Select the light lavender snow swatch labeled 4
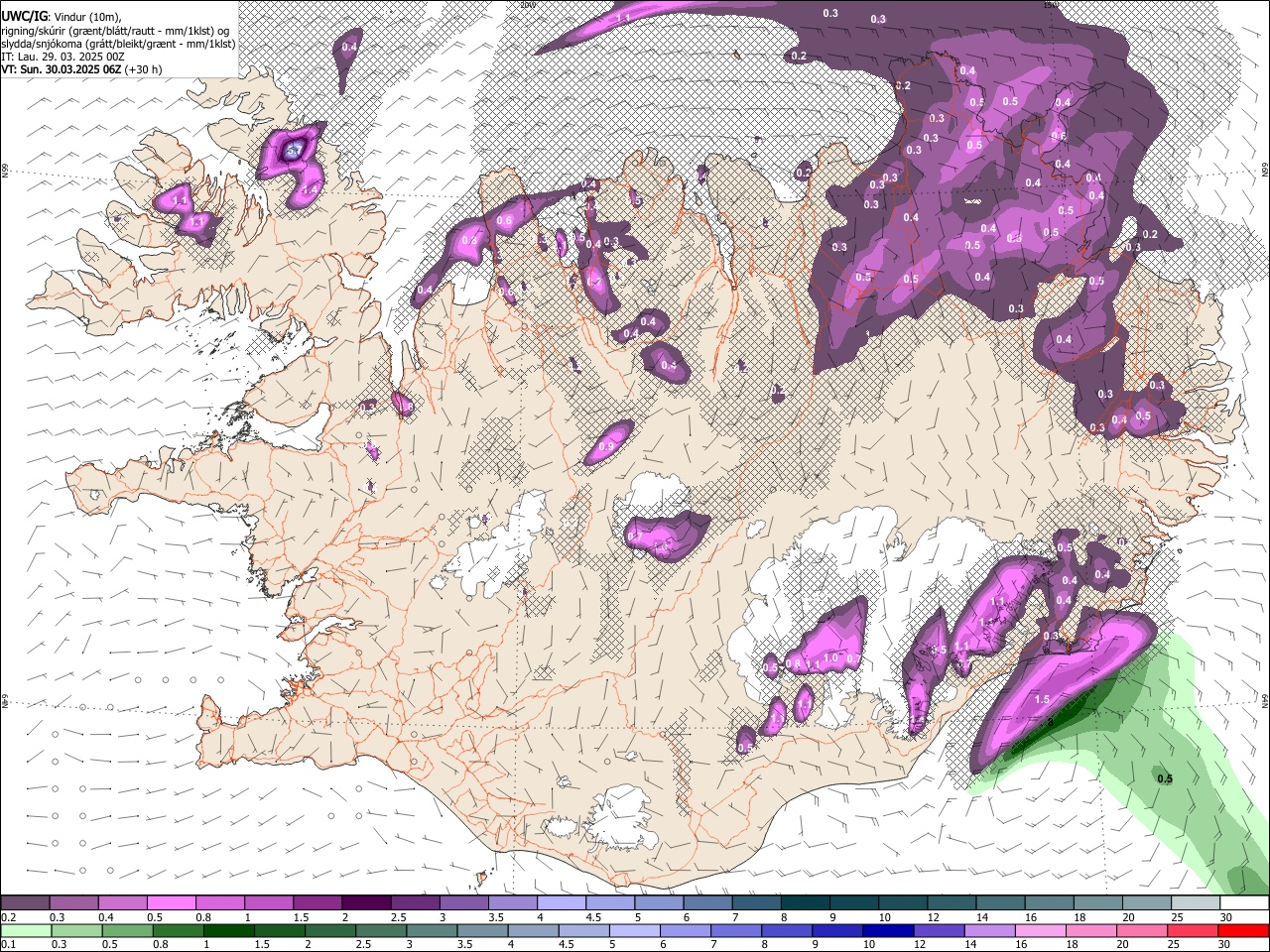Image resolution: width=1270 pixels, height=952 pixels. [561, 903]
